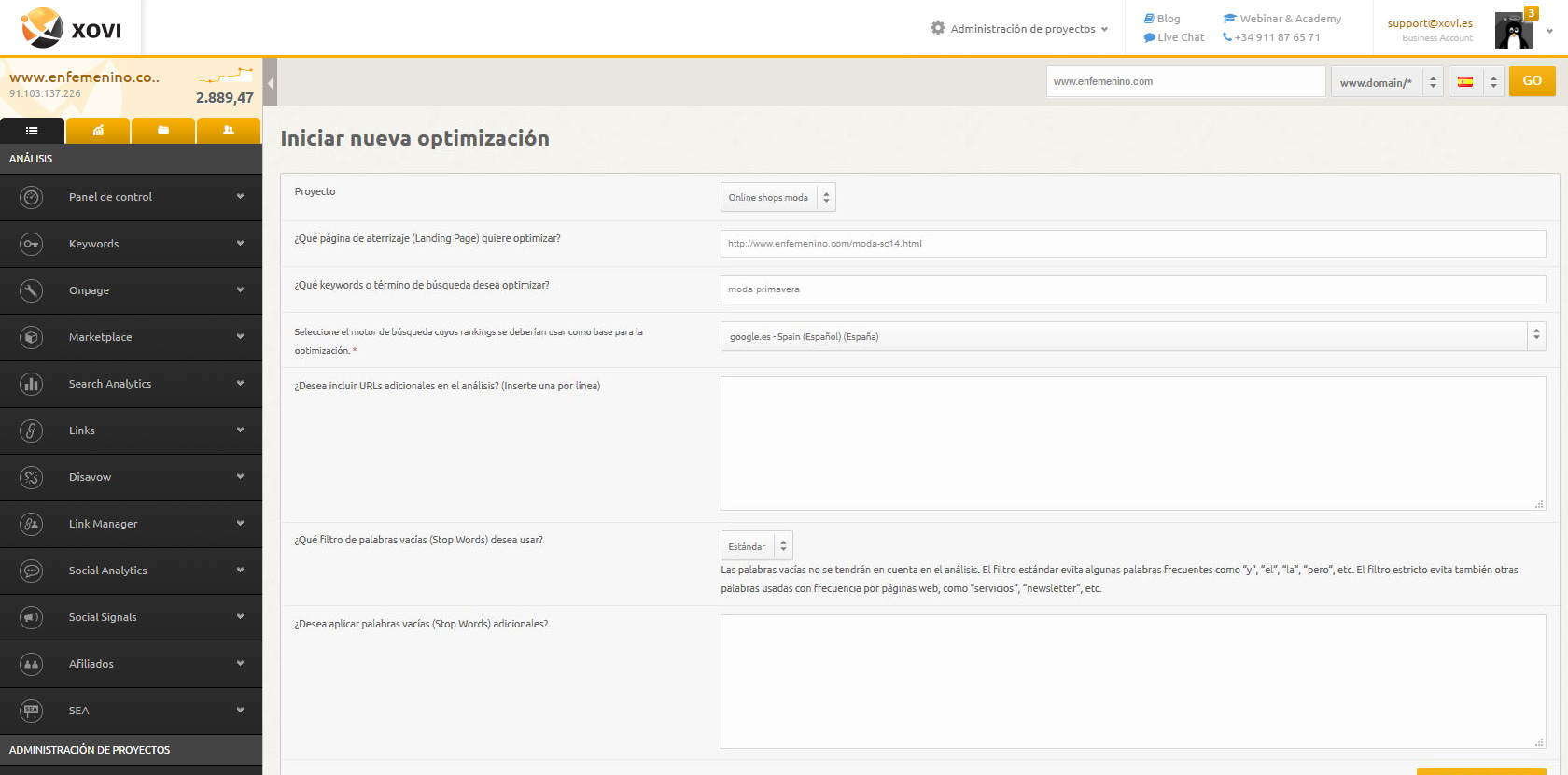Click the Disavow broken link icon
The height and width of the screenshot is (775, 1568).
32,477
